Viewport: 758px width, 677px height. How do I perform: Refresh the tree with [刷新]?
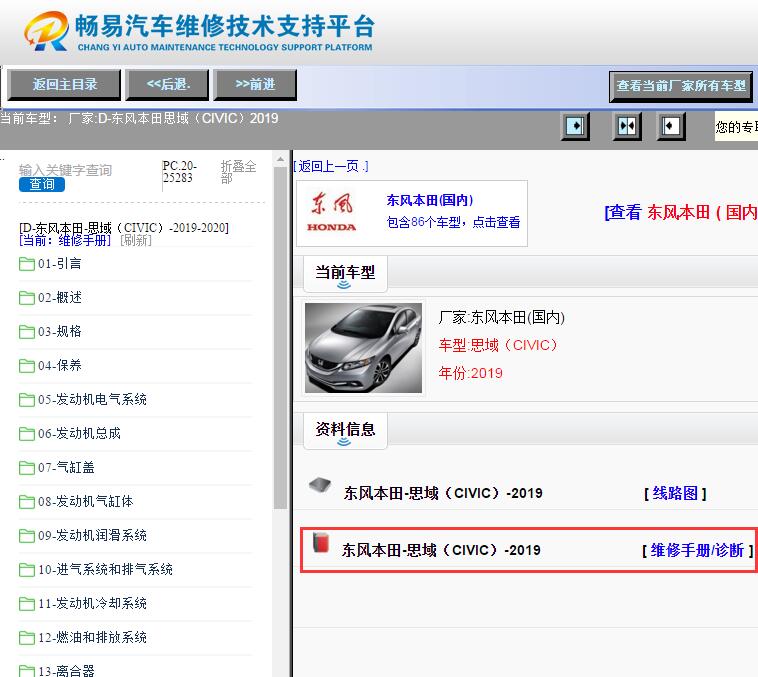(x=136, y=240)
